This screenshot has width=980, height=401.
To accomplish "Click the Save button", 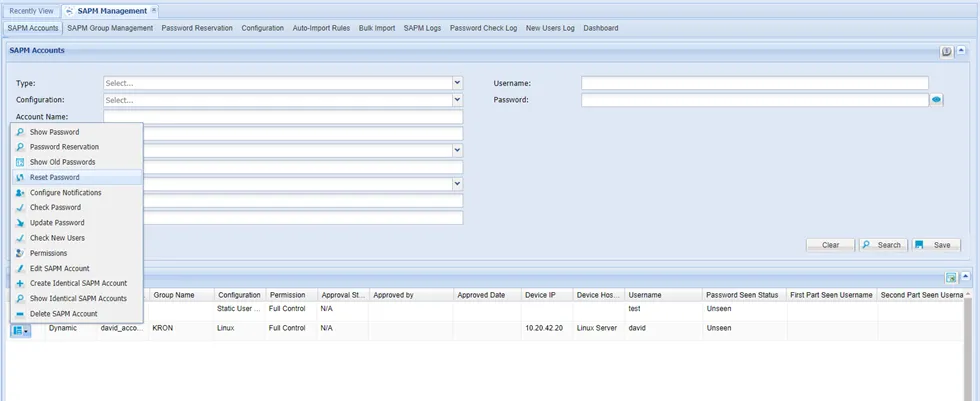I will tap(936, 245).
